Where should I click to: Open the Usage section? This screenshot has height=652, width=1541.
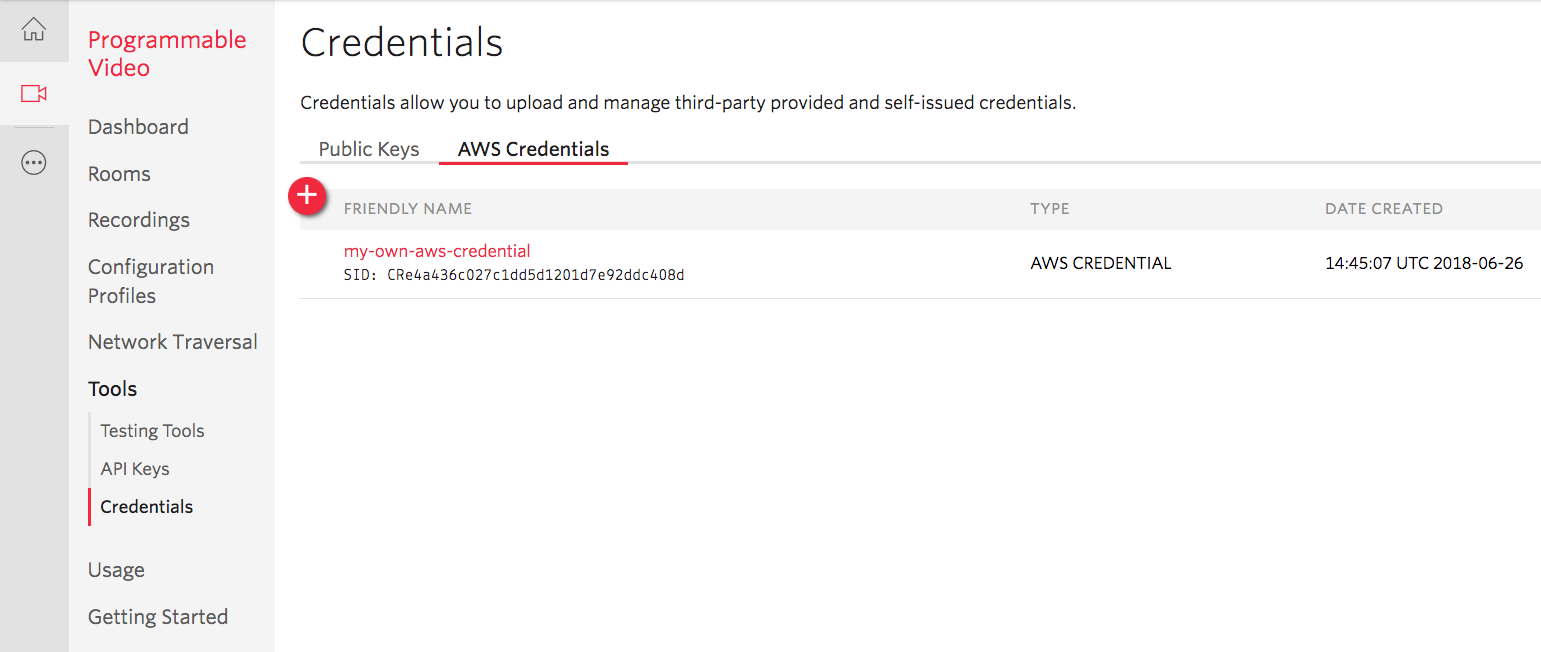tap(116, 569)
